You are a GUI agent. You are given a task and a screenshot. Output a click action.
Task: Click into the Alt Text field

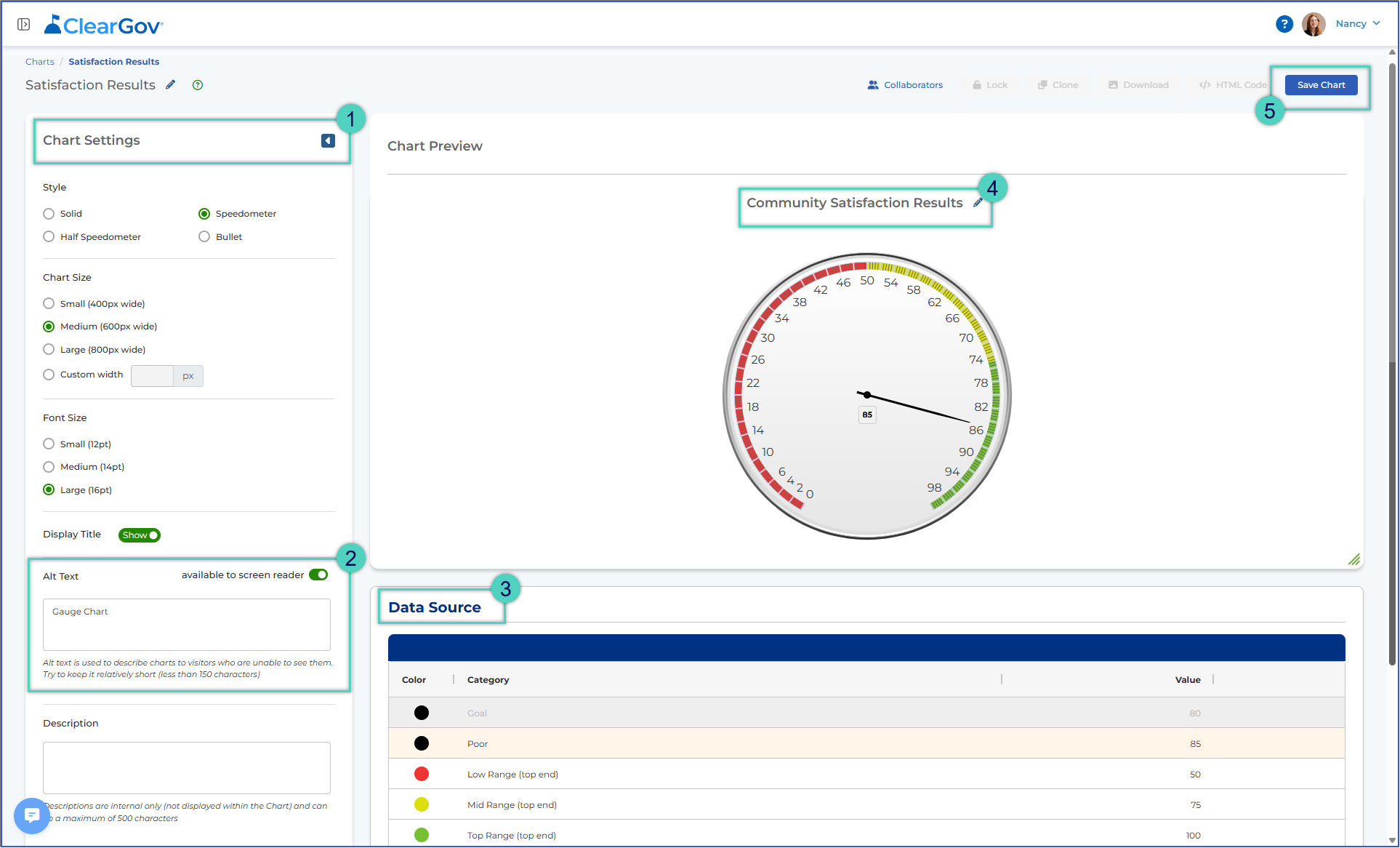coord(187,625)
